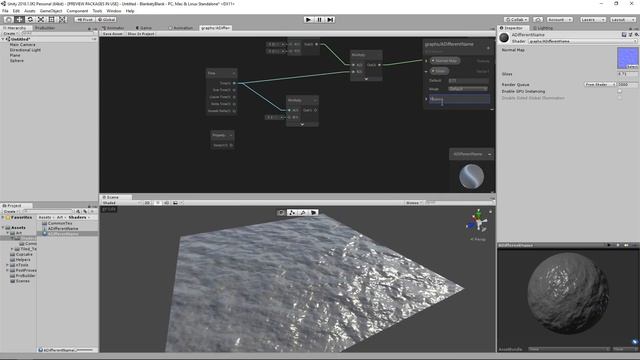Open the Component menu

tap(77, 11)
